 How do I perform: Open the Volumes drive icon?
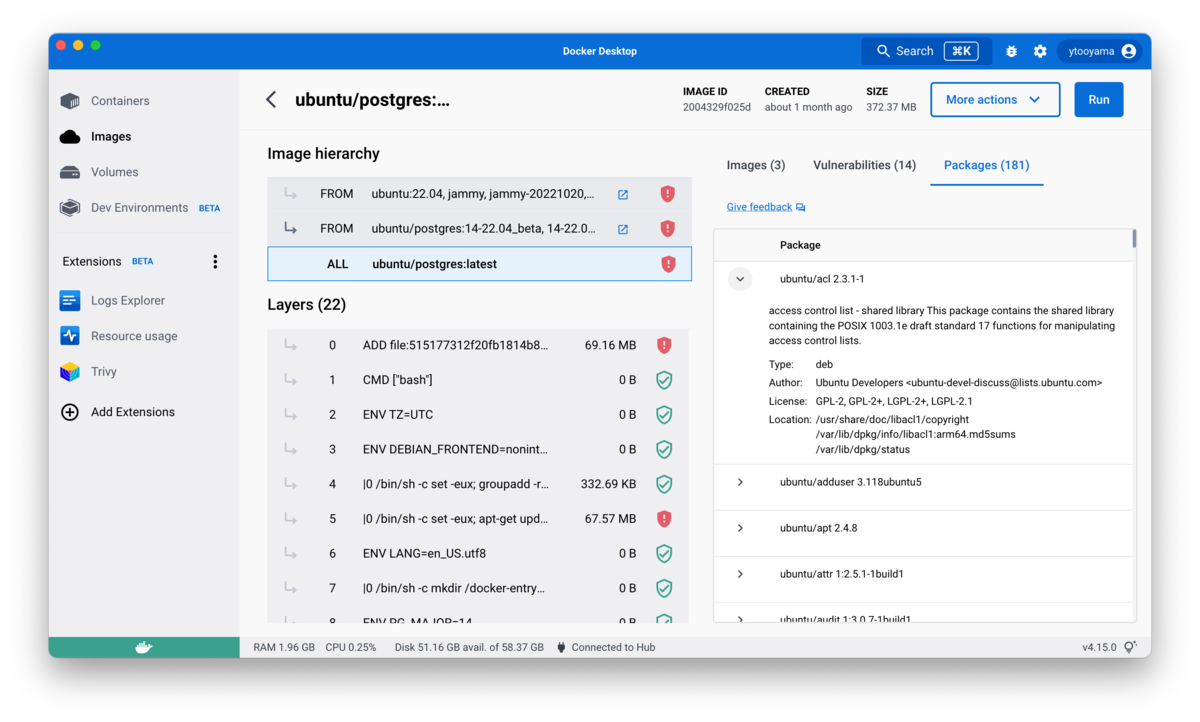[x=70, y=172]
